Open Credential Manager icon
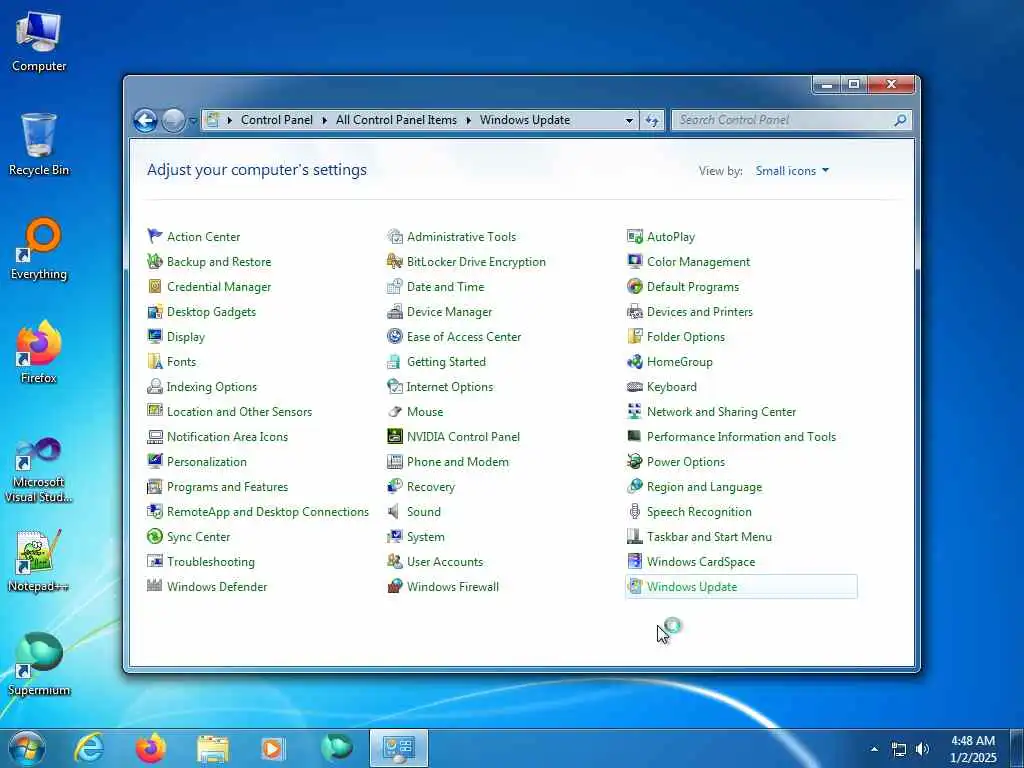This screenshot has height=768, width=1024. click(x=155, y=286)
